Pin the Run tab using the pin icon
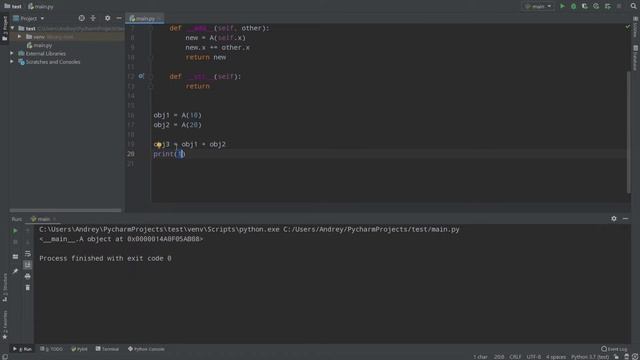 point(15,271)
